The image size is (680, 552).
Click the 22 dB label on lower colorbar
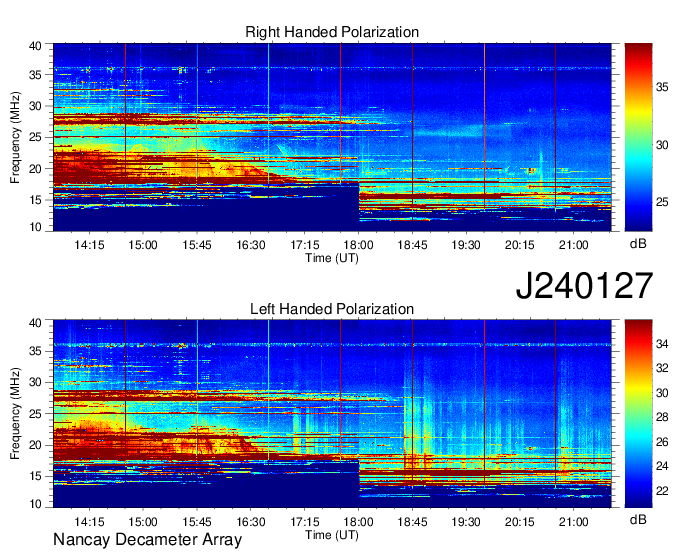tap(662, 491)
